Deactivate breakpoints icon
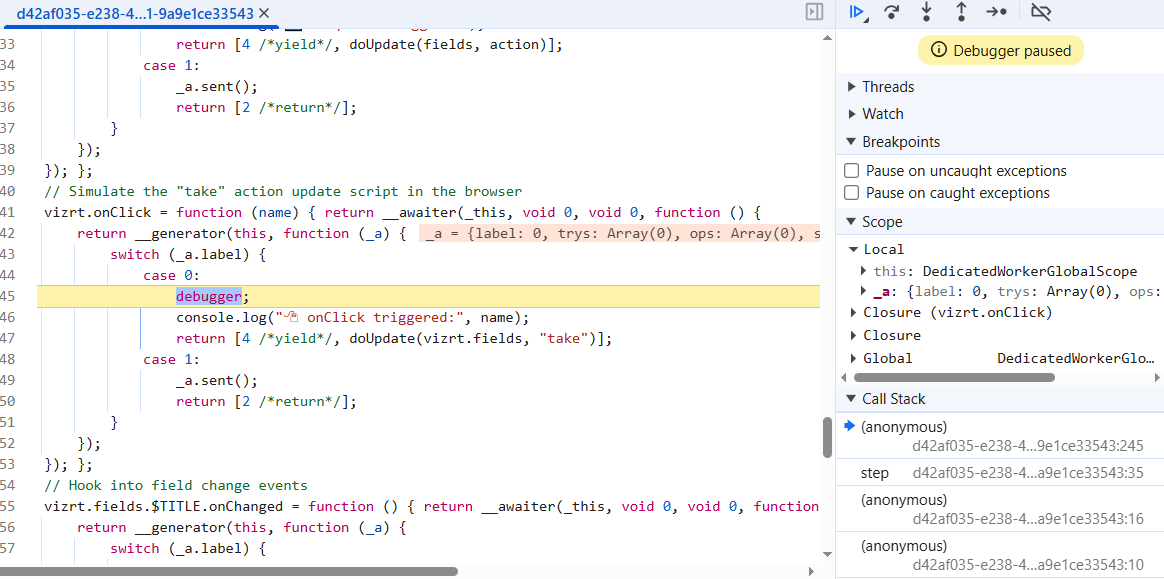Viewport: 1164px width, 579px height. [x=1041, y=12]
